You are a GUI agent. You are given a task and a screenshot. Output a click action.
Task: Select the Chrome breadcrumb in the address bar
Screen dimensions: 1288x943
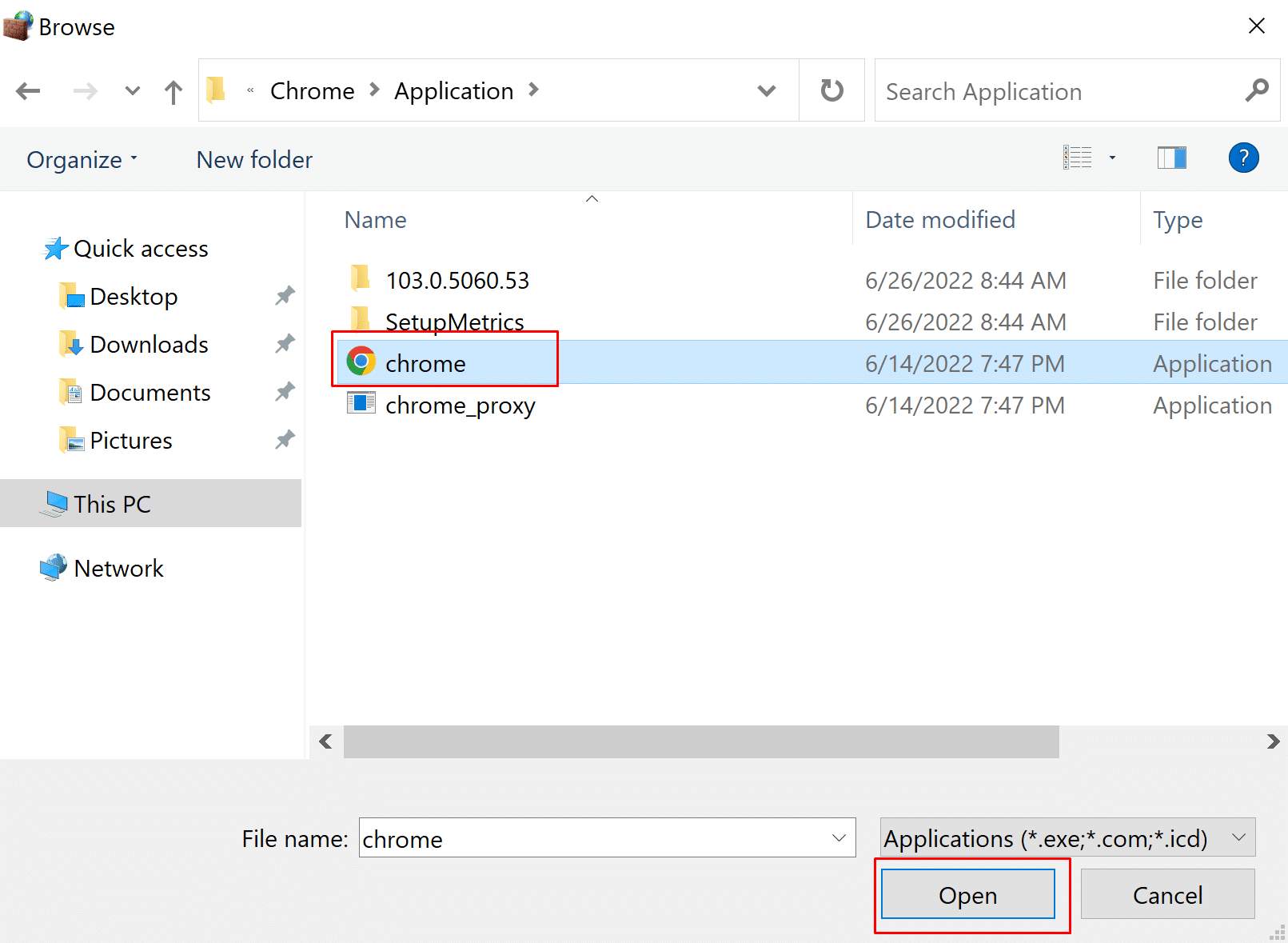(x=313, y=91)
